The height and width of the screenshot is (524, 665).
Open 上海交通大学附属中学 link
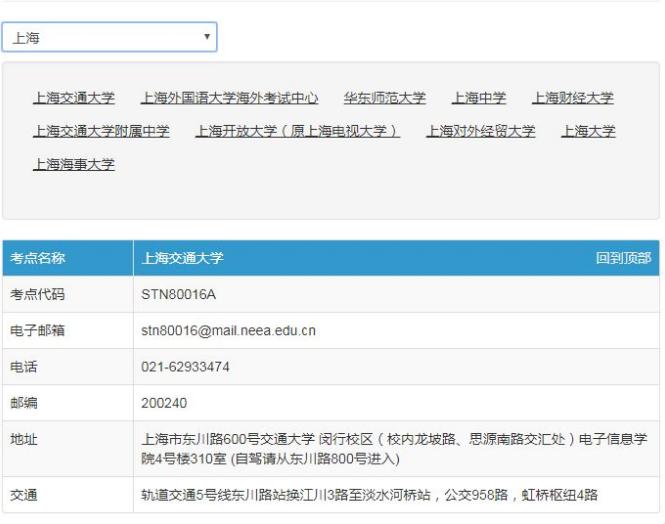(x=101, y=131)
